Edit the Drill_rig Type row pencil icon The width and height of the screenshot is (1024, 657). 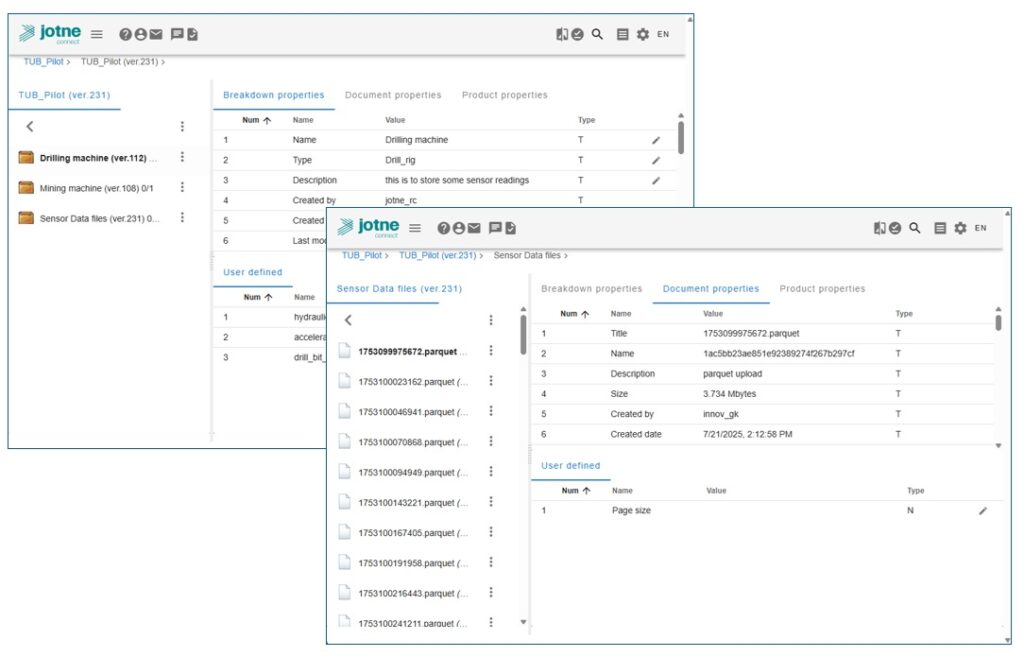coord(656,160)
